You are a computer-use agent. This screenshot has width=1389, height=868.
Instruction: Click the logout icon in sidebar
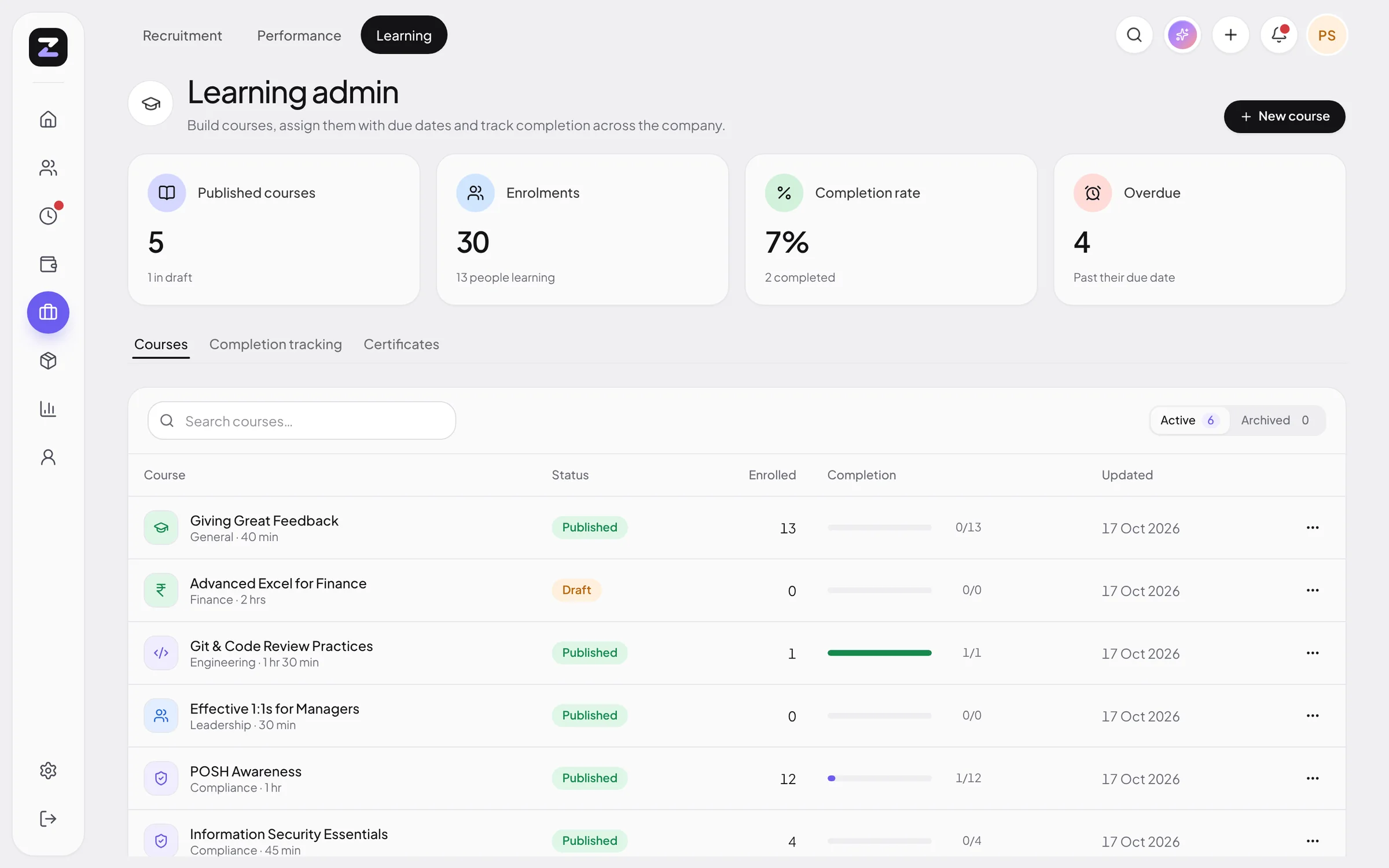tap(48, 819)
